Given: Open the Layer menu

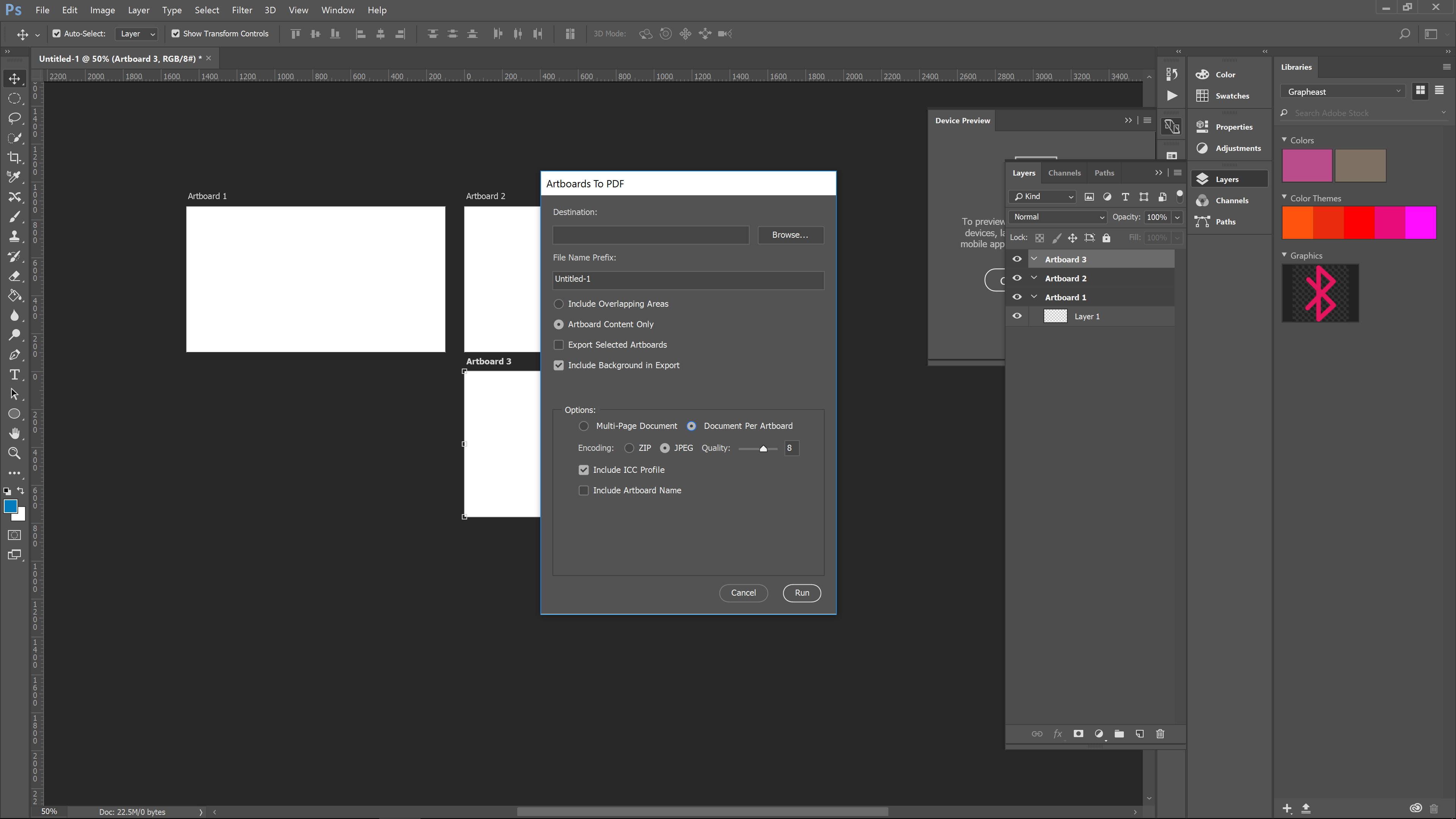Looking at the screenshot, I should pyautogui.click(x=138, y=9).
